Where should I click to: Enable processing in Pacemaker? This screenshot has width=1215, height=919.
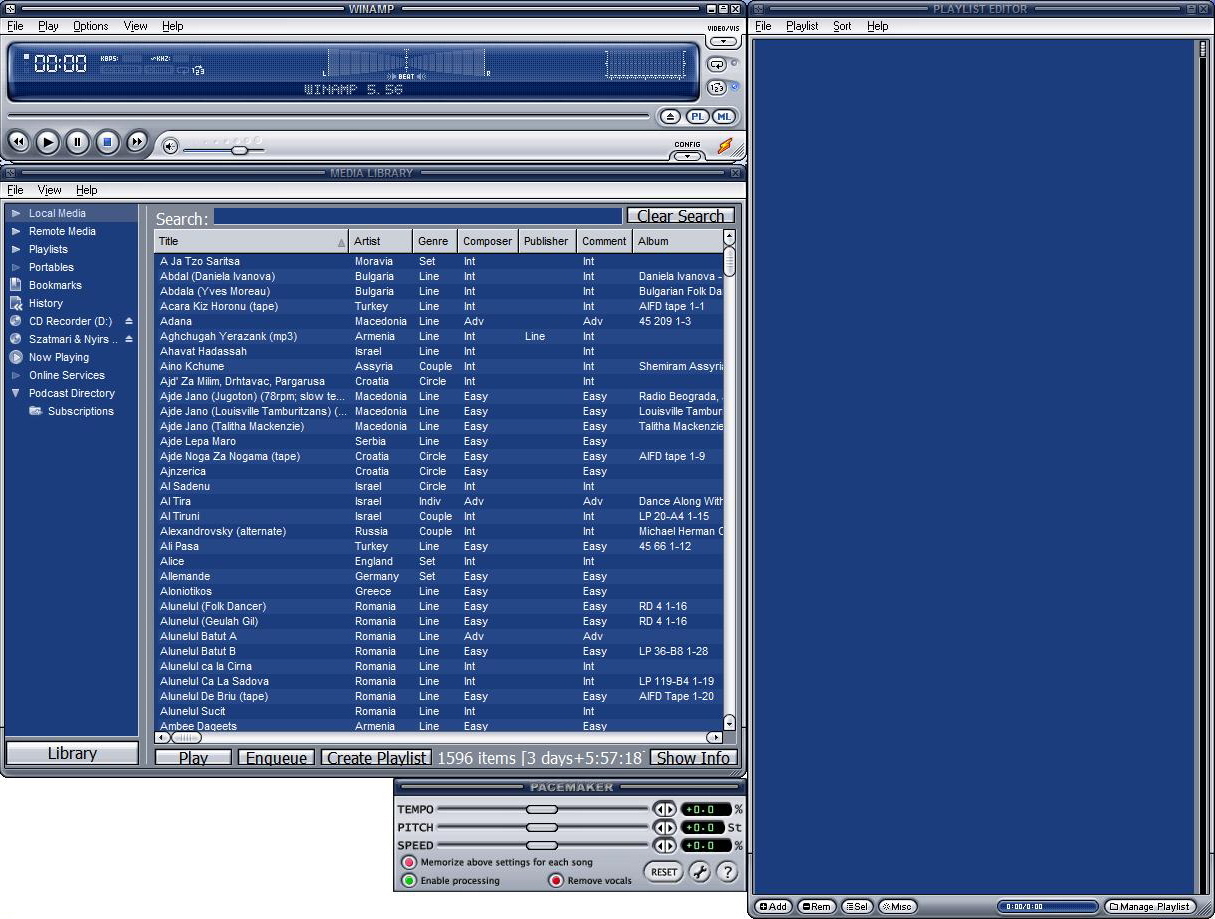point(408,881)
